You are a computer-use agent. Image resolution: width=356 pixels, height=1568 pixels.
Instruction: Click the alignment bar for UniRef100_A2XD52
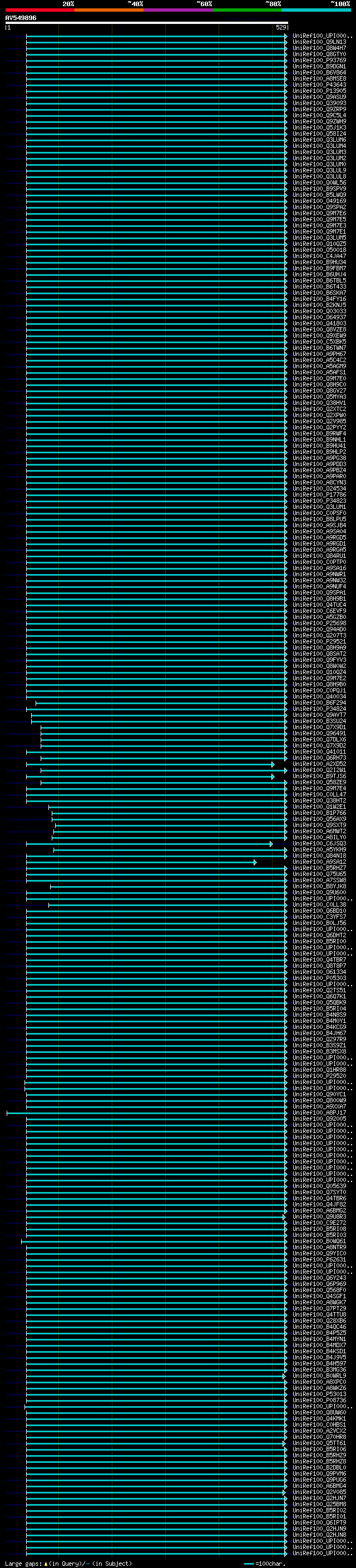click(x=150, y=764)
